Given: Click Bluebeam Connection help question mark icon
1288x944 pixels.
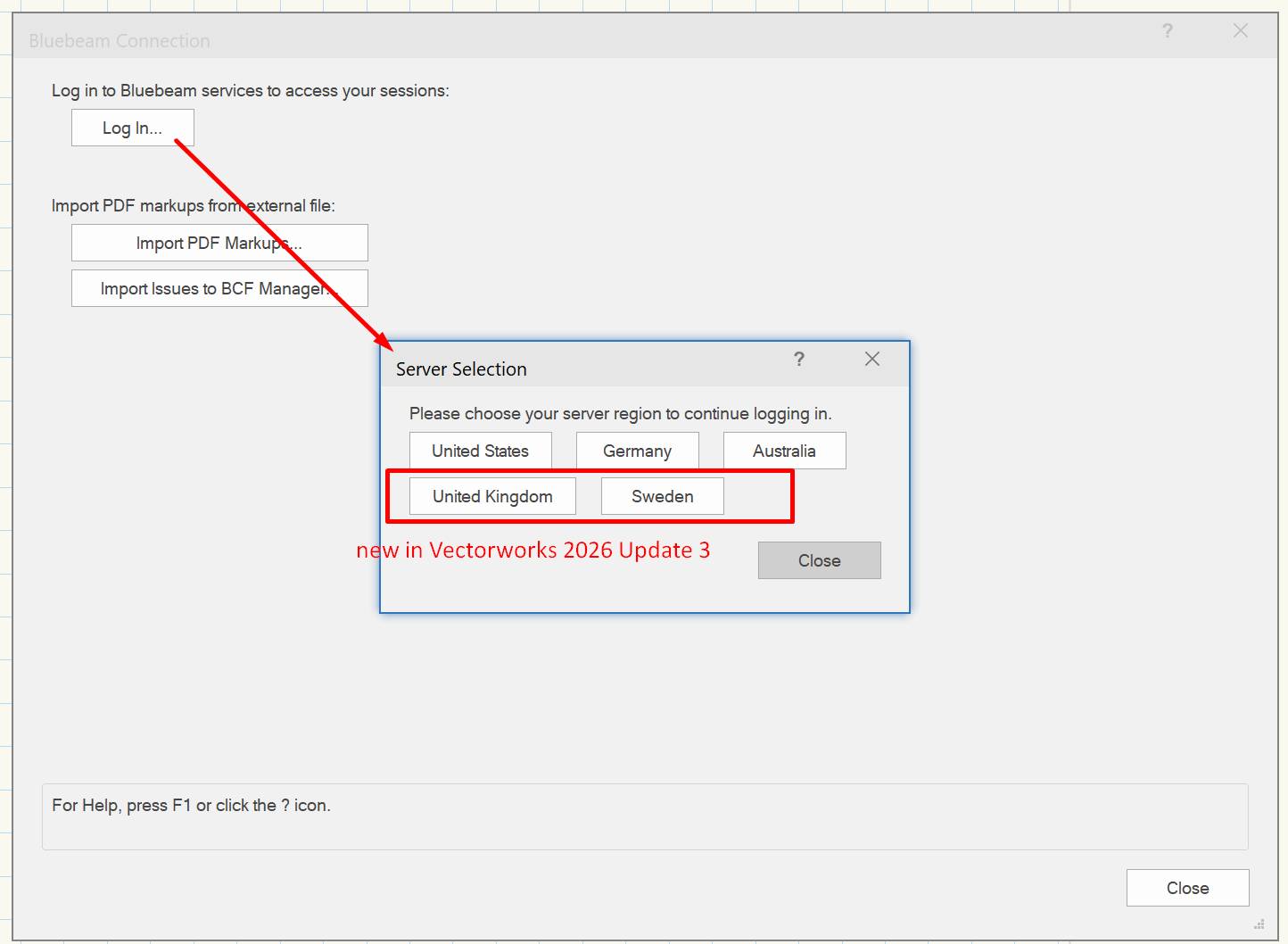Looking at the screenshot, I should click(1167, 31).
